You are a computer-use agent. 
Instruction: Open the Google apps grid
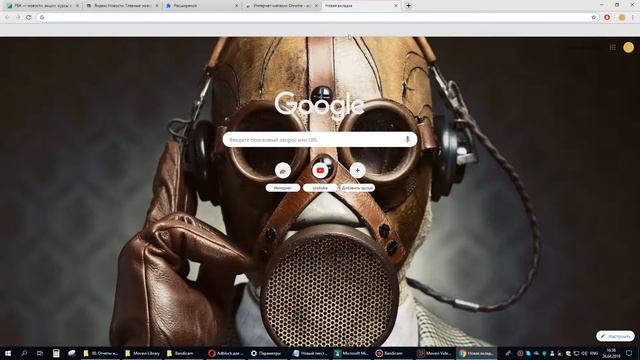613,47
